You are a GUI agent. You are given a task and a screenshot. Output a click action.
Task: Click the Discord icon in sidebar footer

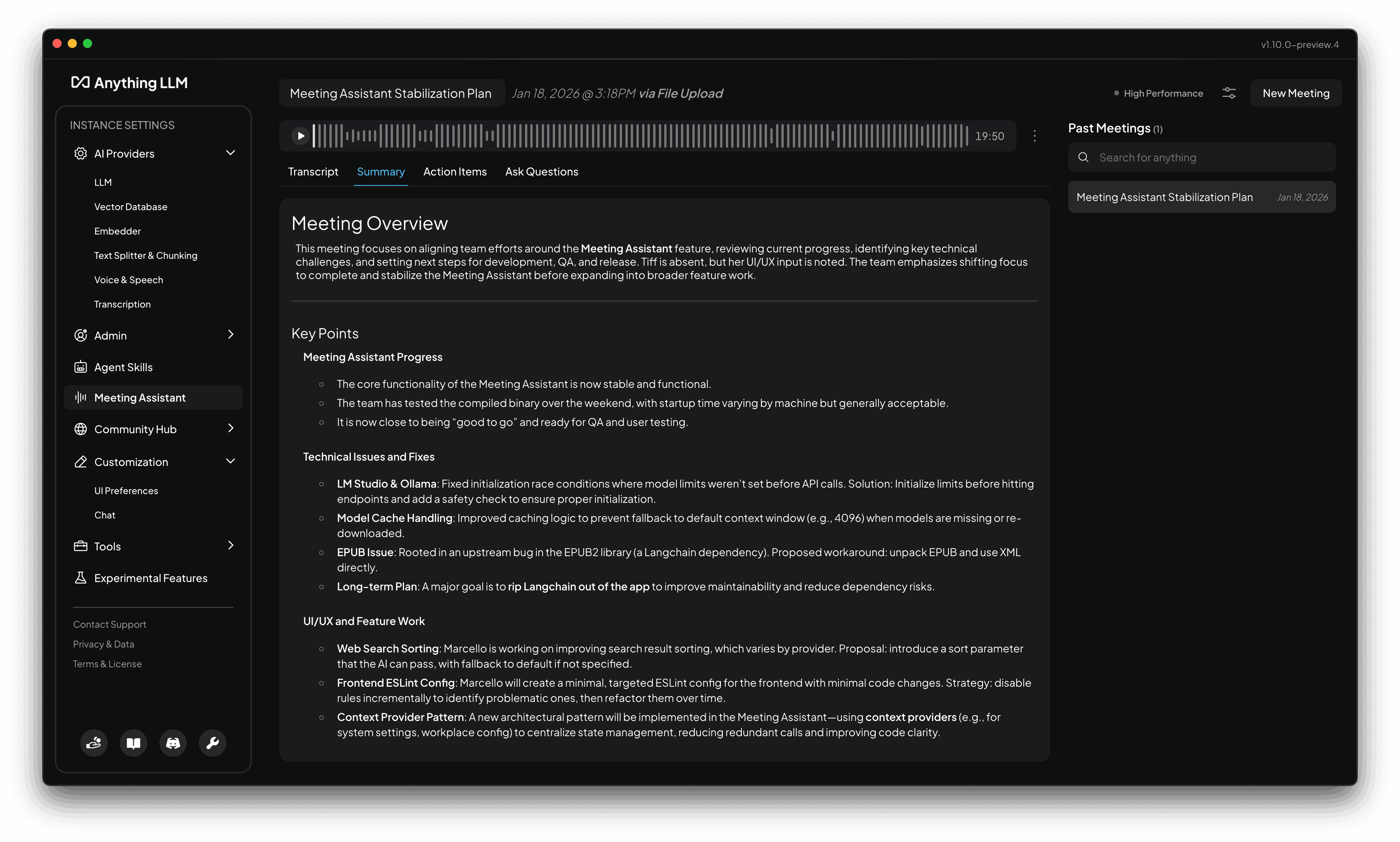point(173,743)
